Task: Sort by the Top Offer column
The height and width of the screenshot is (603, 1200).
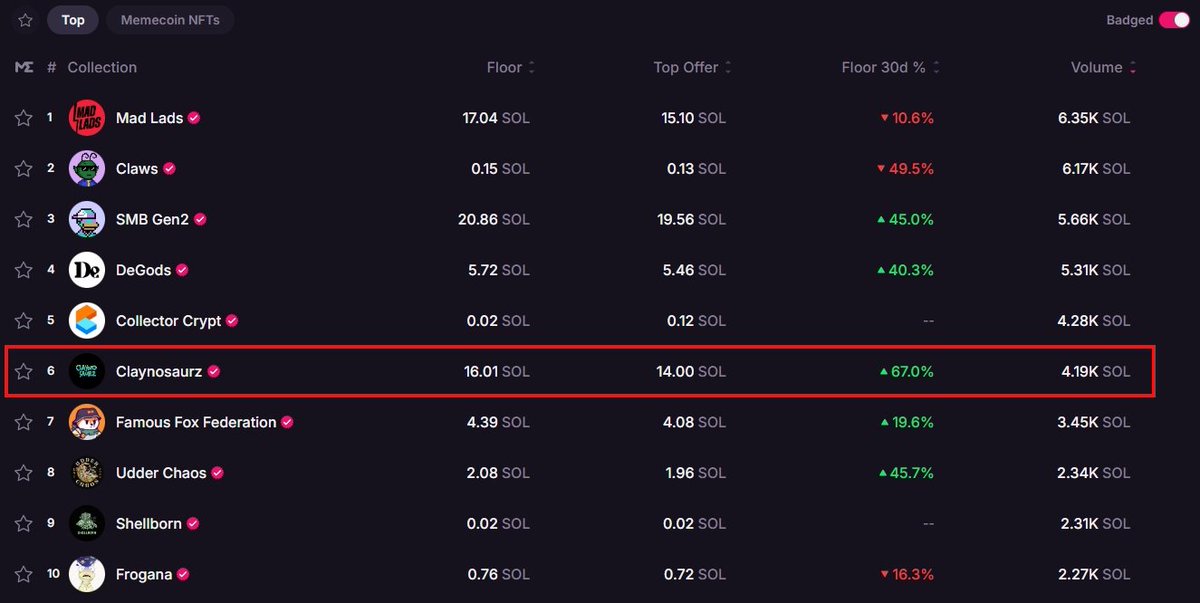Action: (x=692, y=67)
